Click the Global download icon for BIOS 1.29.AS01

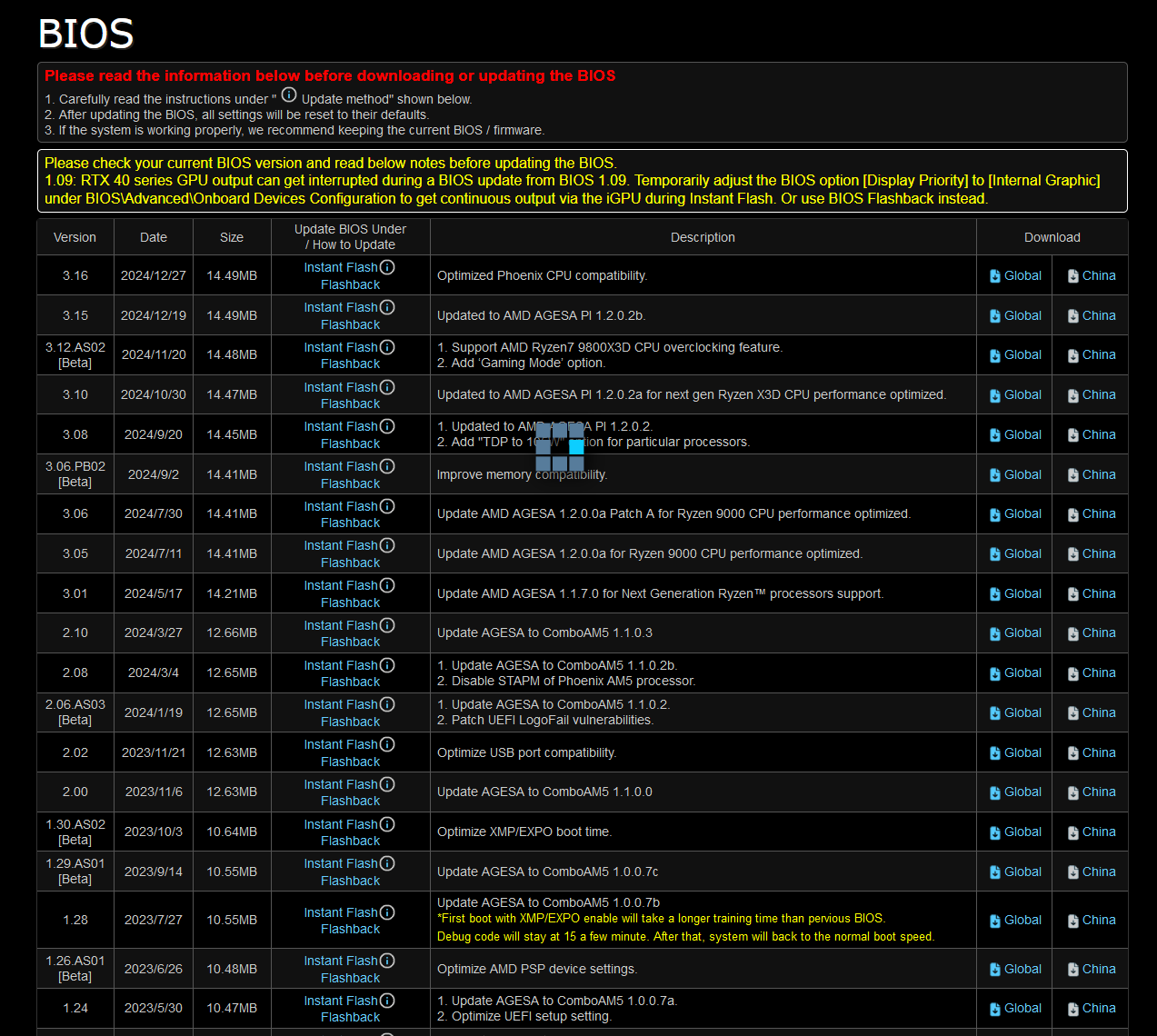995,872
